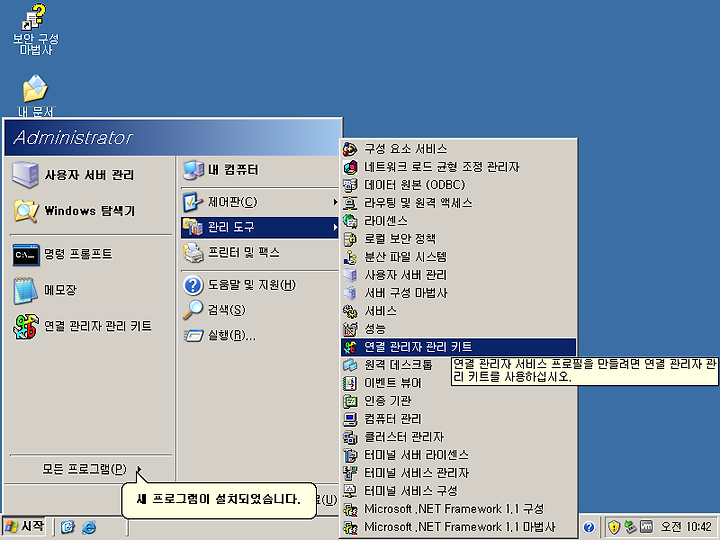The height and width of the screenshot is (540, 720).
Task: Click the VM tools tray icon
Action: click(x=647, y=527)
